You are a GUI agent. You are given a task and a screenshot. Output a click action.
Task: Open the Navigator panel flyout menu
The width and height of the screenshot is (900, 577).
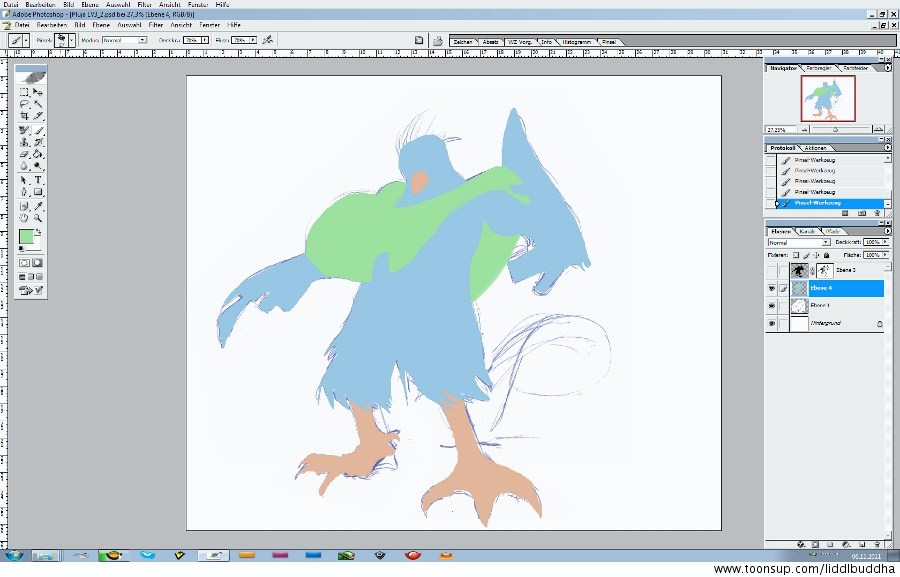tap(888, 68)
